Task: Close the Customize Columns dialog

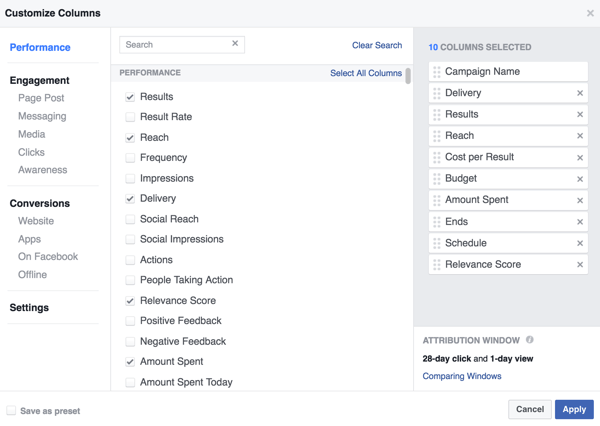Action: (x=590, y=13)
